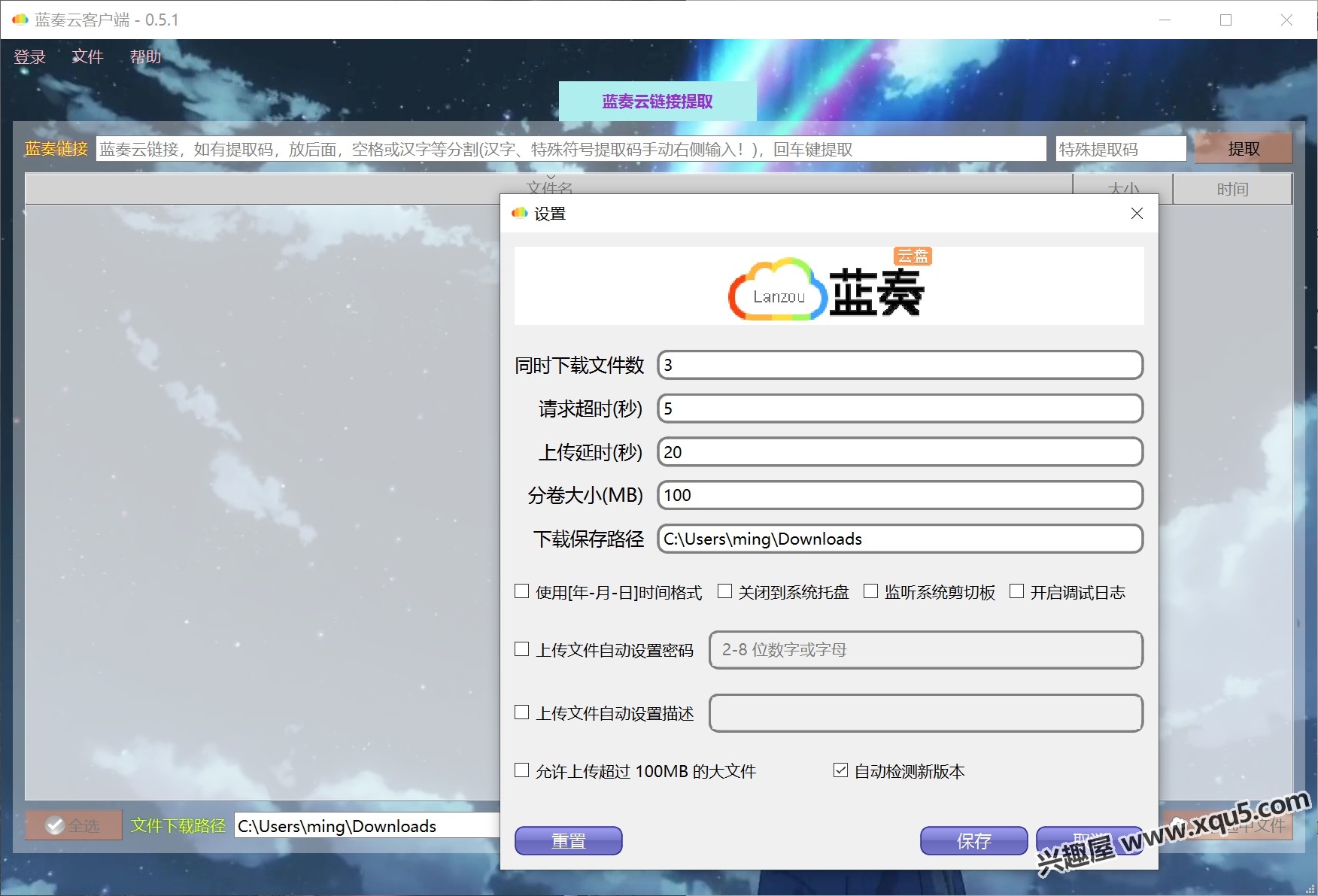This screenshot has height=896, width=1318.
Task: Click the 重置 button
Action: coord(569,840)
